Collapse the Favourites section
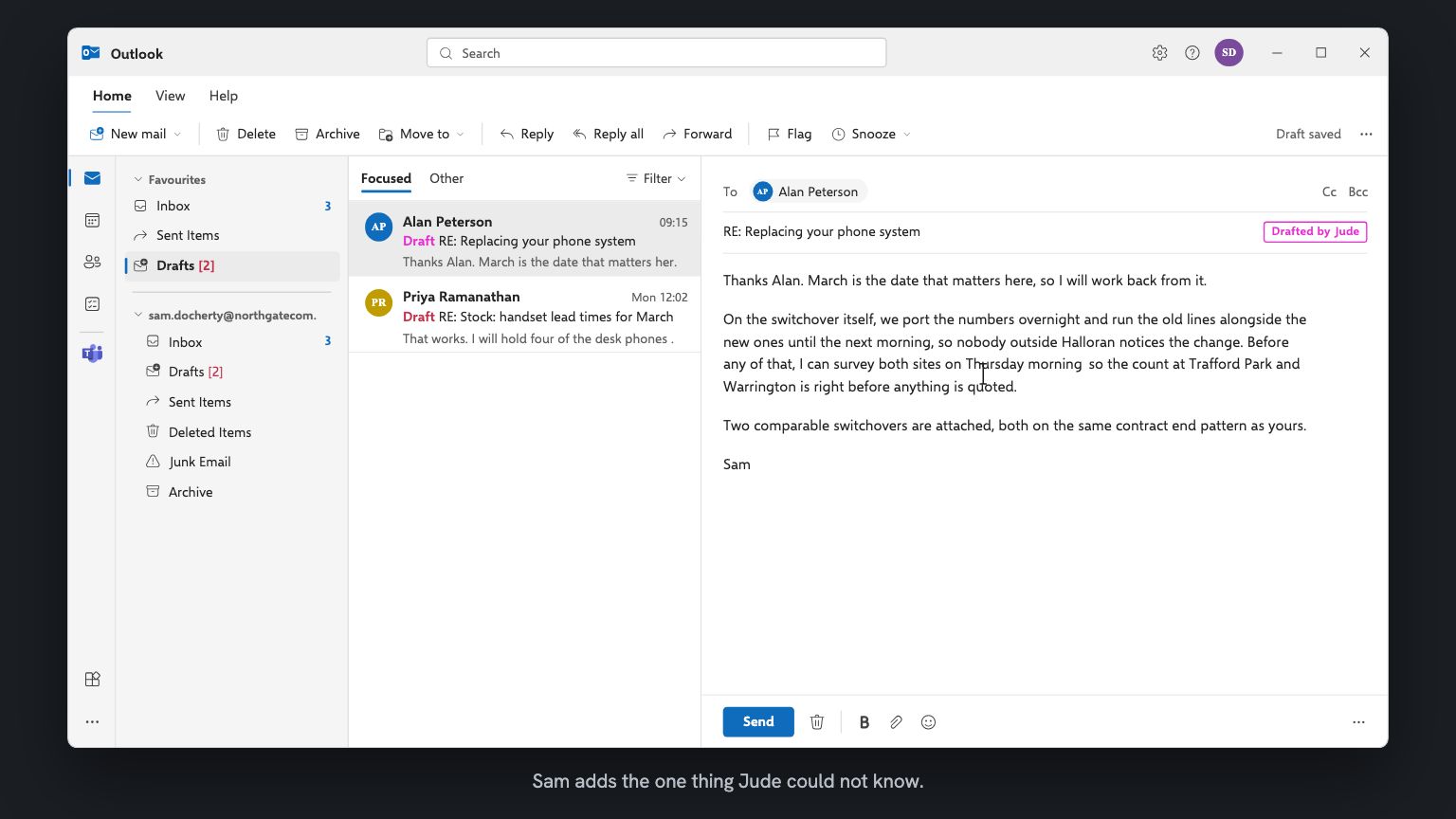This screenshot has width=1456, height=819. pyautogui.click(x=137, y=179)
